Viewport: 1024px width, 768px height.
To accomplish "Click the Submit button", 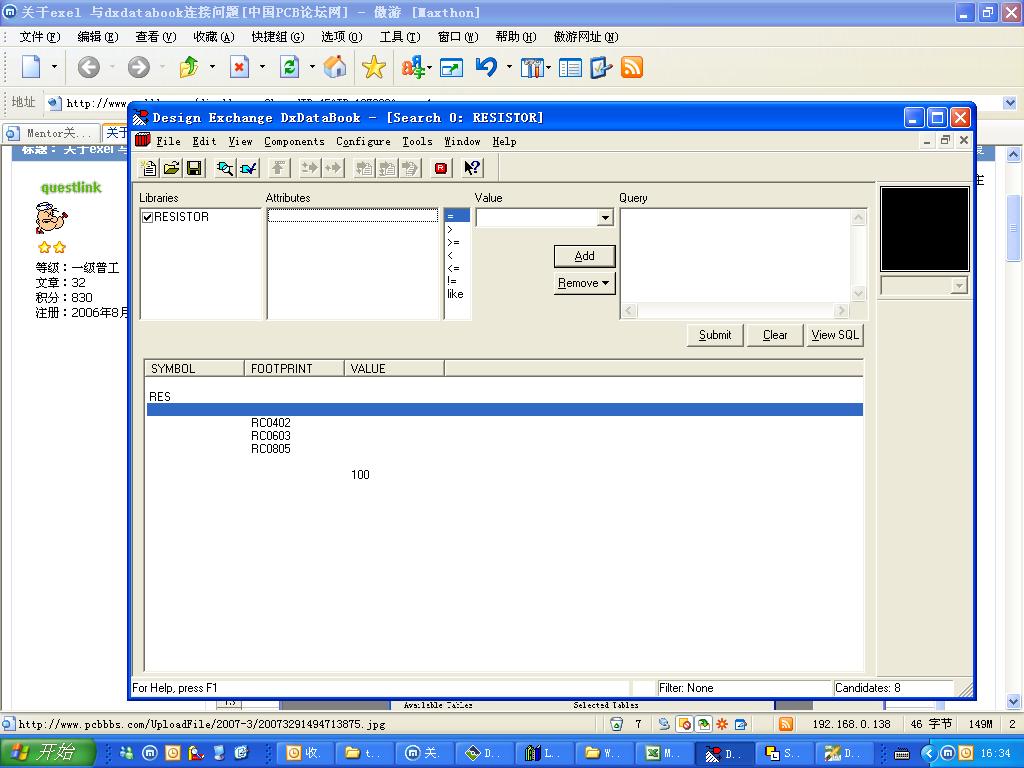I will [x=715, y=335].
